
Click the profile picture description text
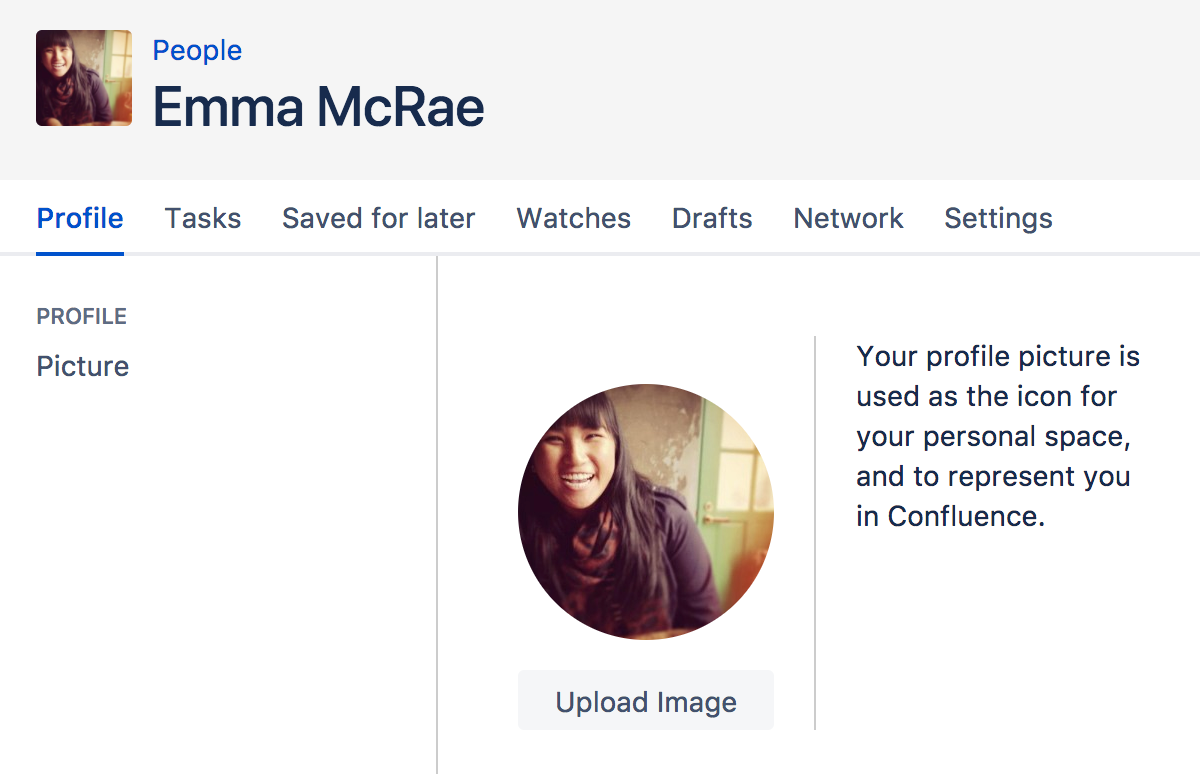998,436
